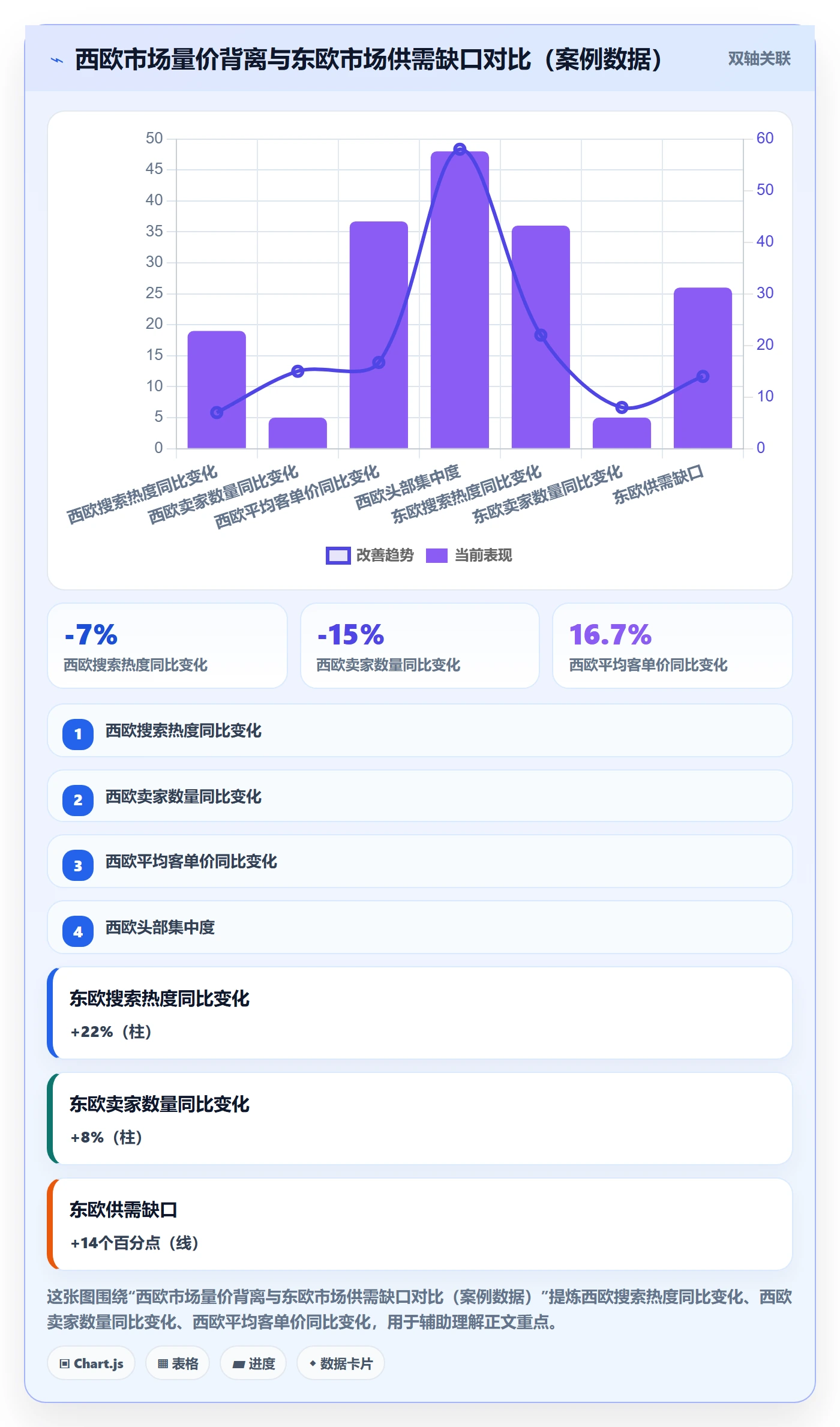Viewport: 840px width, 1427px height.
Task: Click the line point at the 西欧头部集中度 peak
Action: click(x=460, y=149)
